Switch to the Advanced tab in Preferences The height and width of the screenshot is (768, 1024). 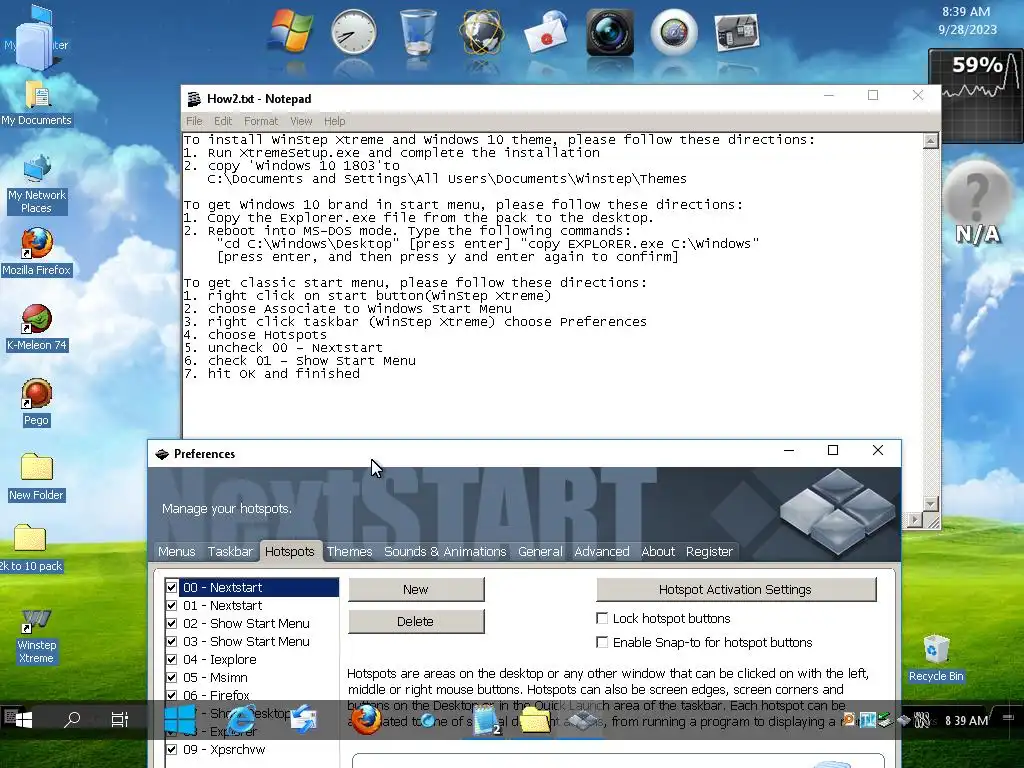tap(601, 551)
